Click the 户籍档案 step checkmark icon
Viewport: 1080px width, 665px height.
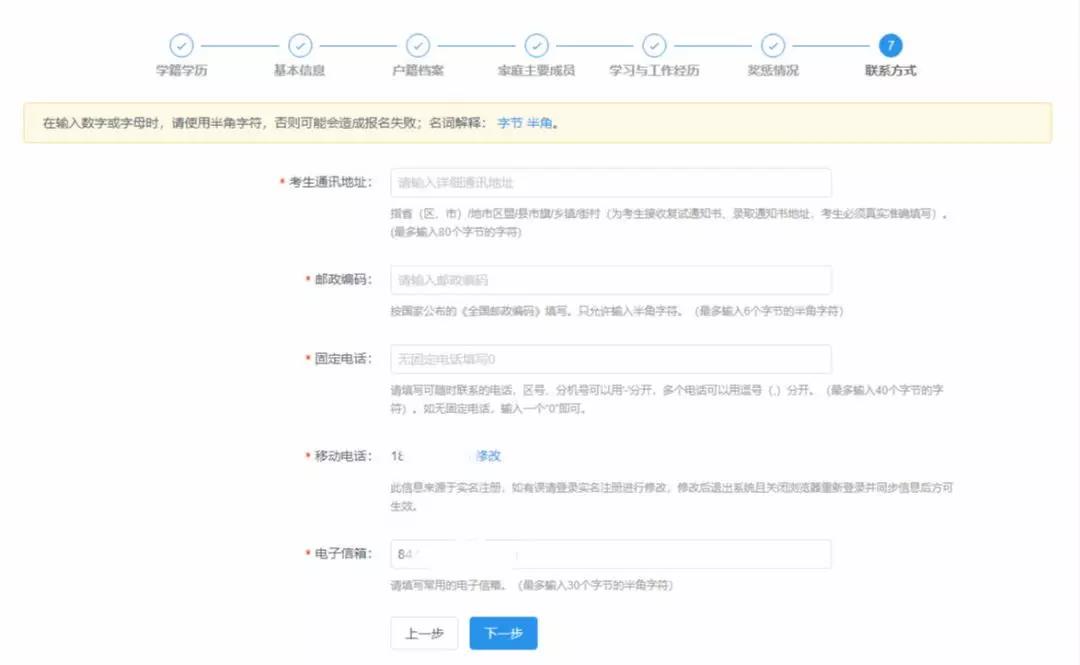(418, 46)
